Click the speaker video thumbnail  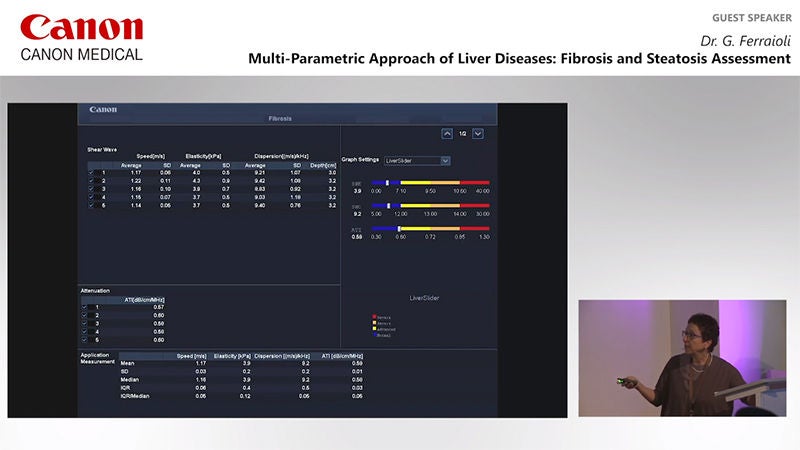coord(682,358)
